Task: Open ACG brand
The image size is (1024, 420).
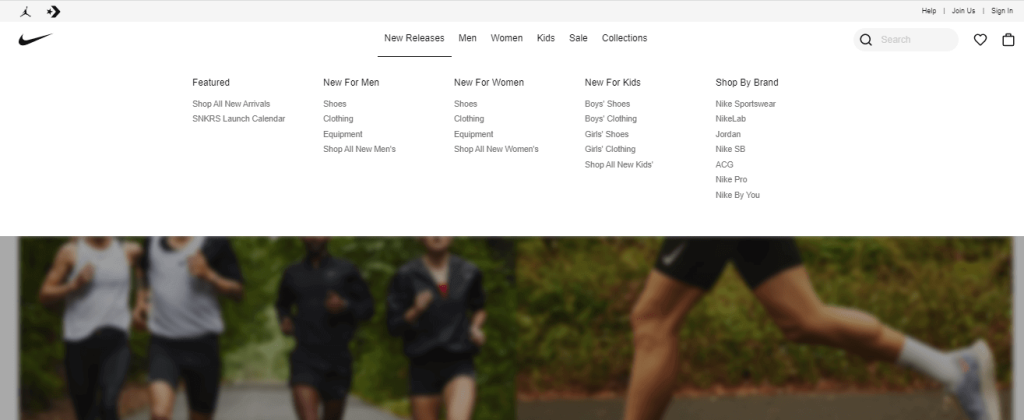Action: (724, 165)
